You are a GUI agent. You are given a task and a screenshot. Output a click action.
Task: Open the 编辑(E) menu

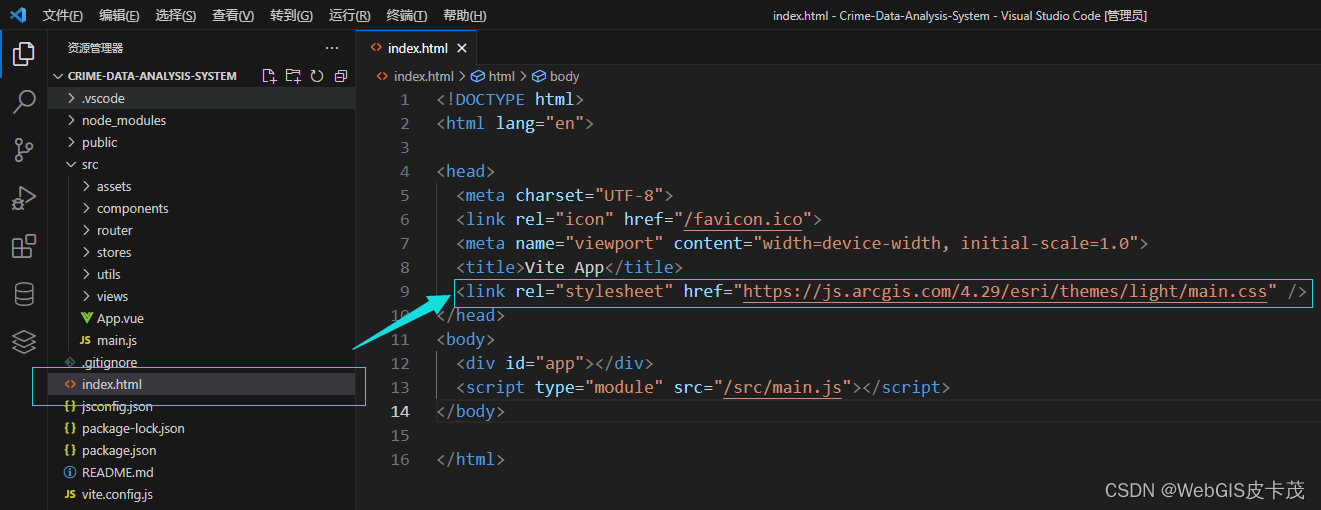coord(120,16)
